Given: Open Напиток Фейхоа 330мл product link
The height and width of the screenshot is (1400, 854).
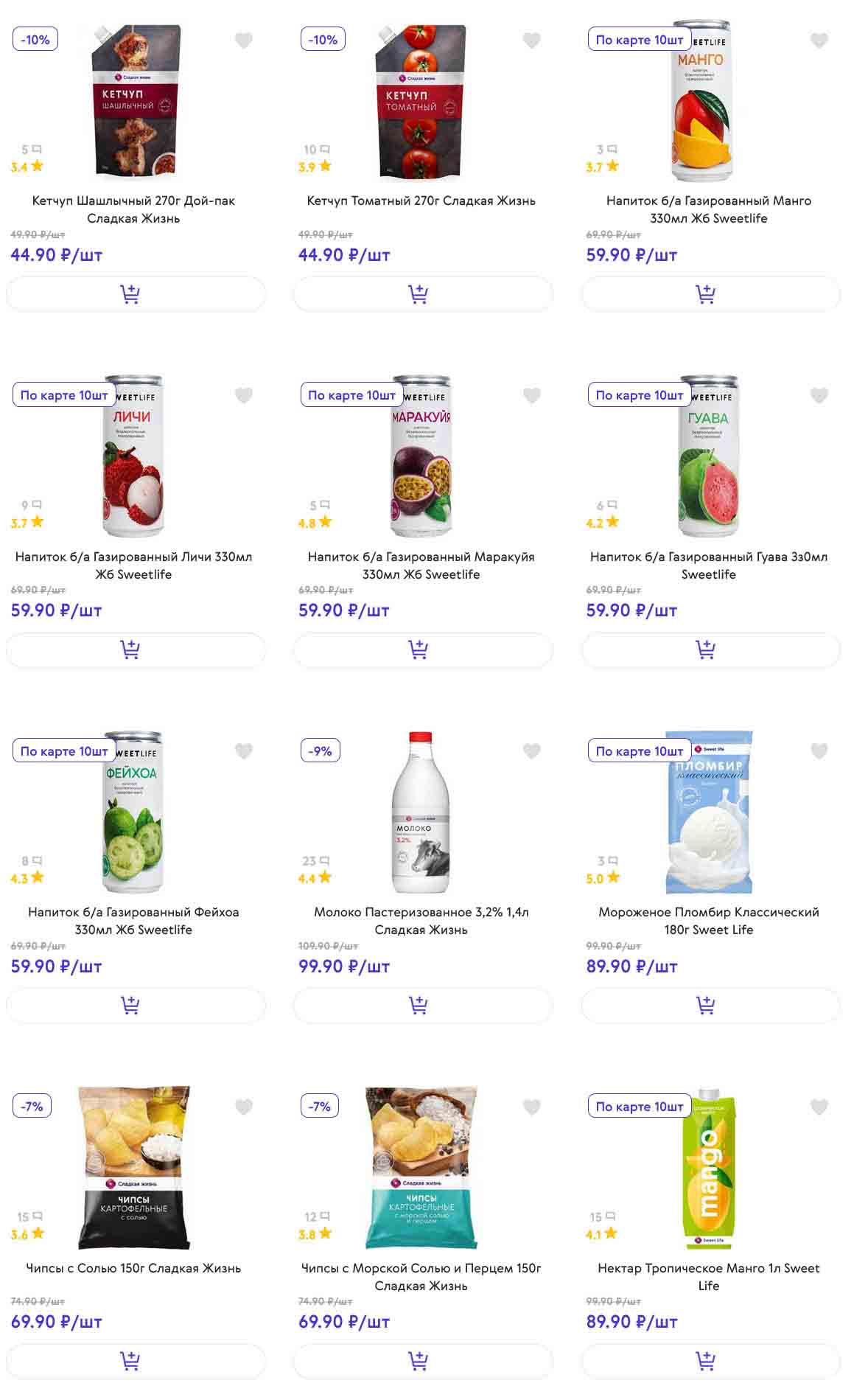Looking at the screenshot, I should [133, 921].
